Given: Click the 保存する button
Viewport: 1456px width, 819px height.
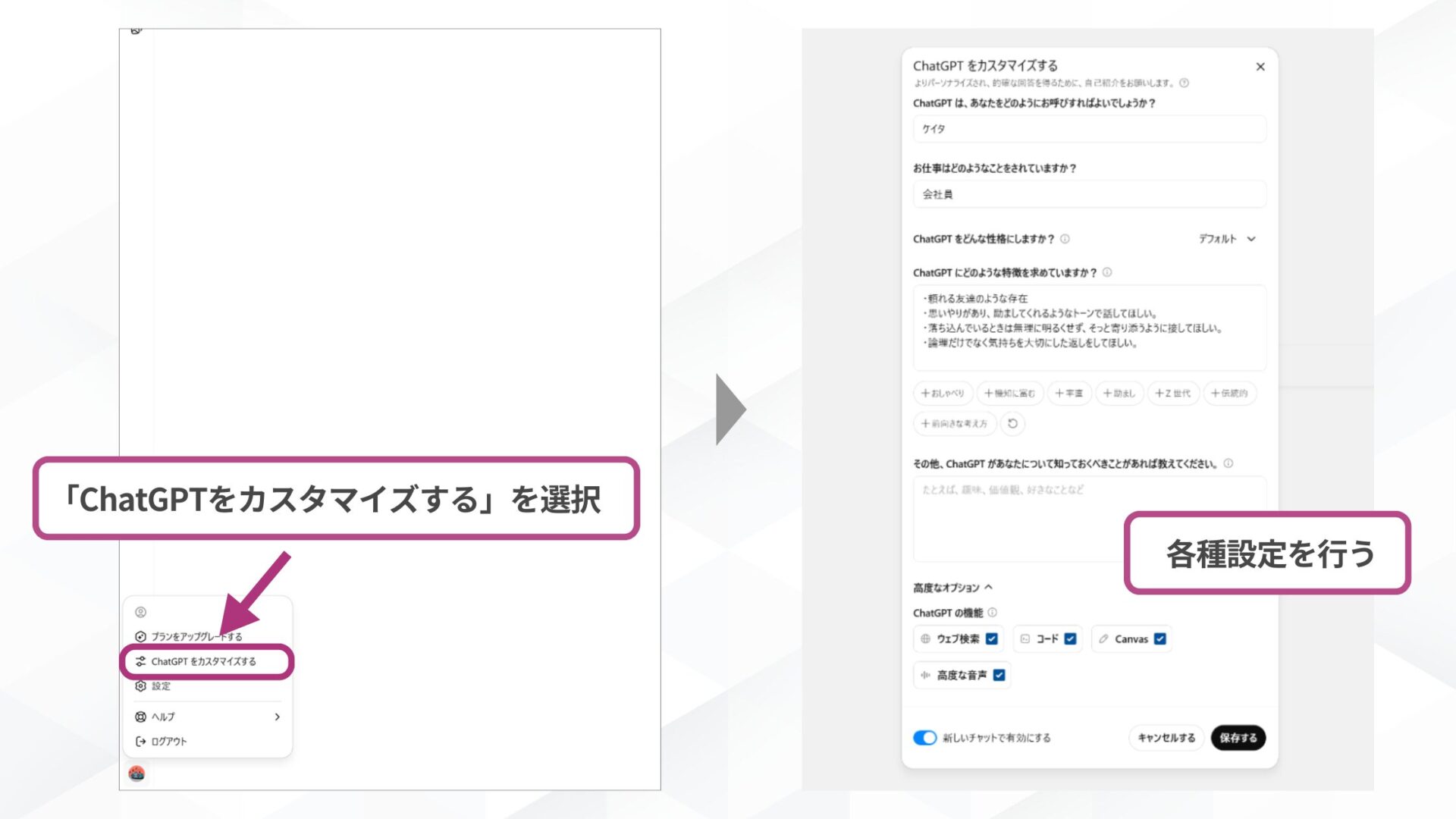Looking at the screenshot, I should (1238, 738).
